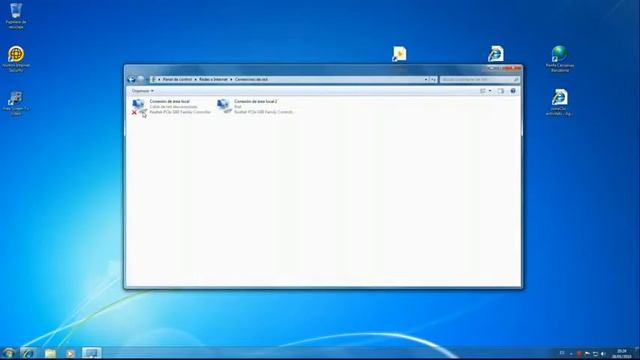The image size is (640, 360).
Task: Select the third desktop shortcut below Norton
Action: 16,103
